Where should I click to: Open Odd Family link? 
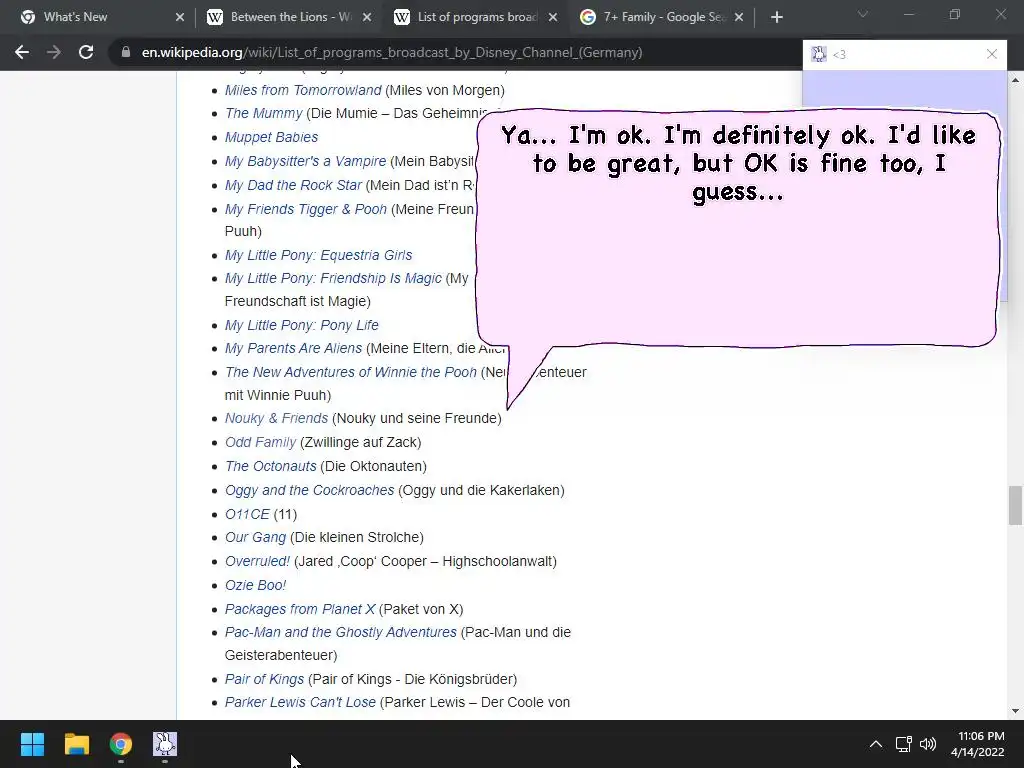[260, 442]
